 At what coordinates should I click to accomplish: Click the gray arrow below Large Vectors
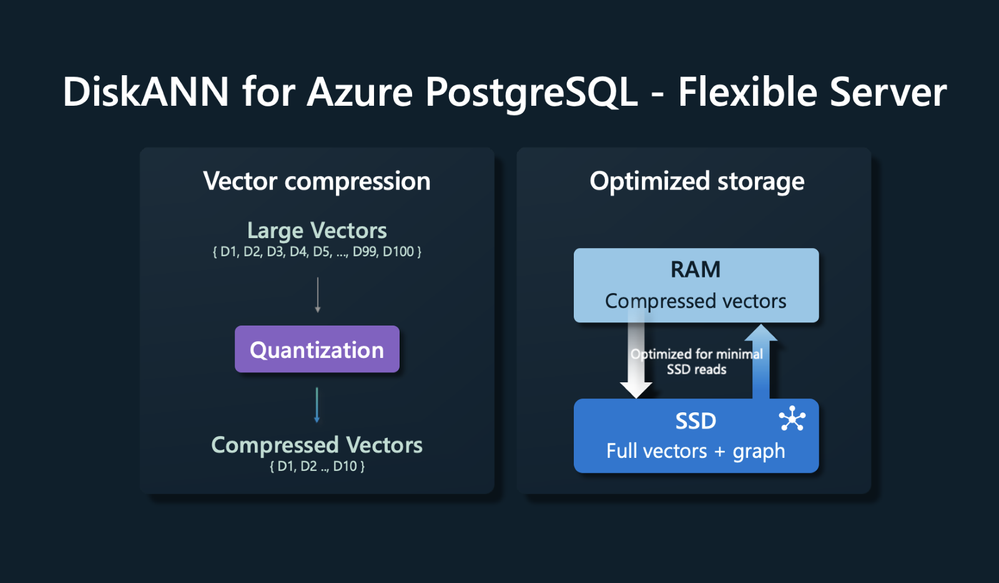click(317, 295)
